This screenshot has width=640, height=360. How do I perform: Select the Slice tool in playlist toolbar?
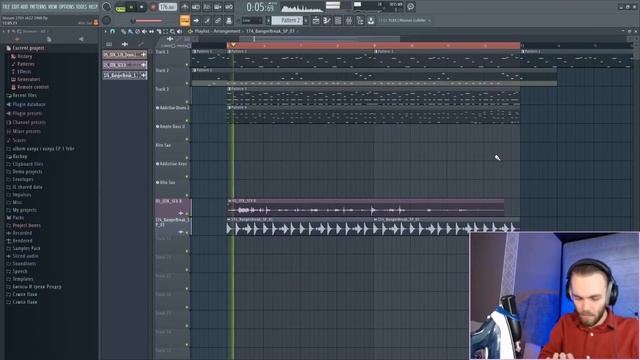pos(158,31)
